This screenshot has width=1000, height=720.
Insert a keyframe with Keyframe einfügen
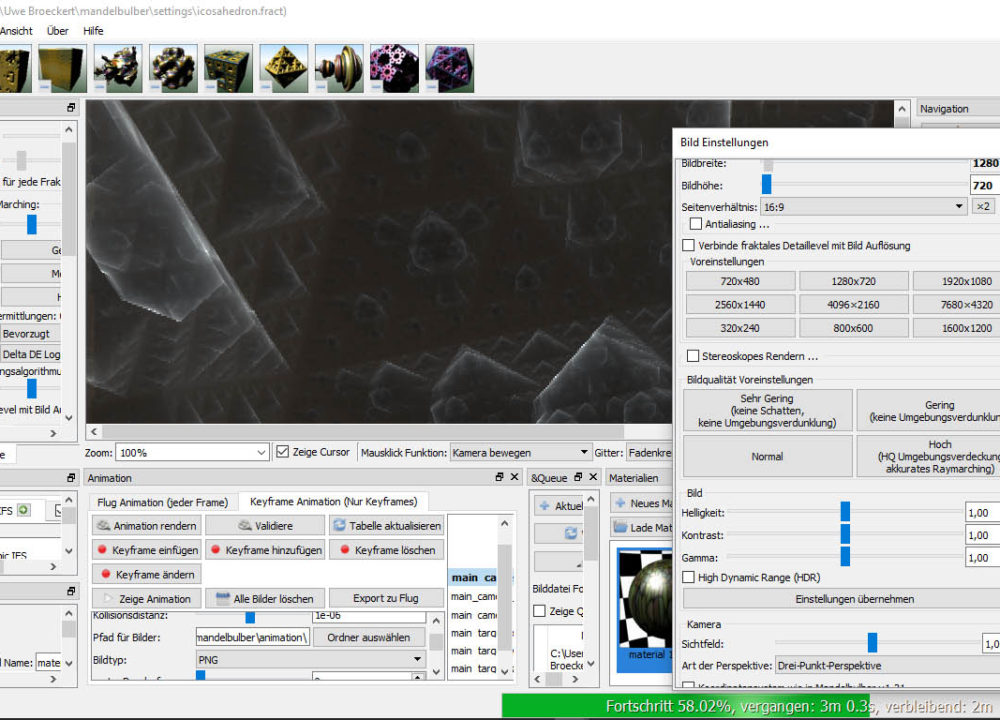tap(147, 550)
